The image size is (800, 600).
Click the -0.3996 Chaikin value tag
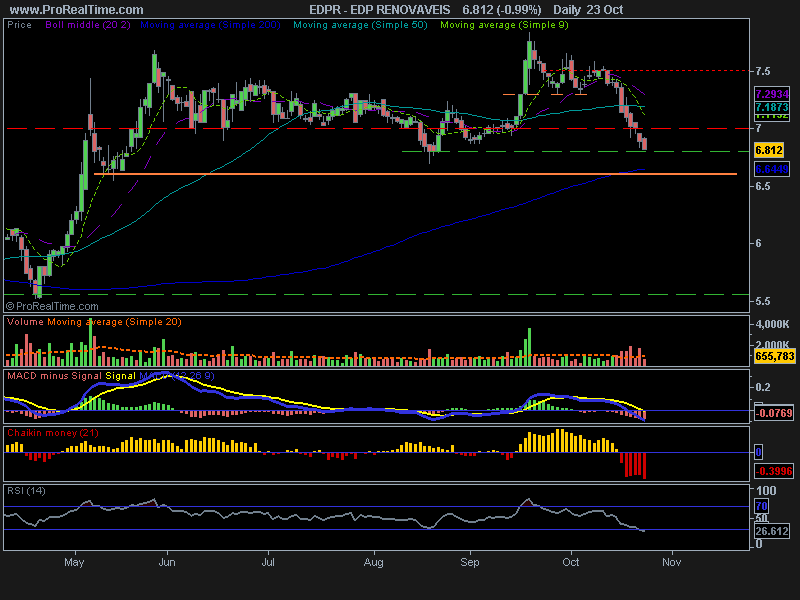[774, 471]
